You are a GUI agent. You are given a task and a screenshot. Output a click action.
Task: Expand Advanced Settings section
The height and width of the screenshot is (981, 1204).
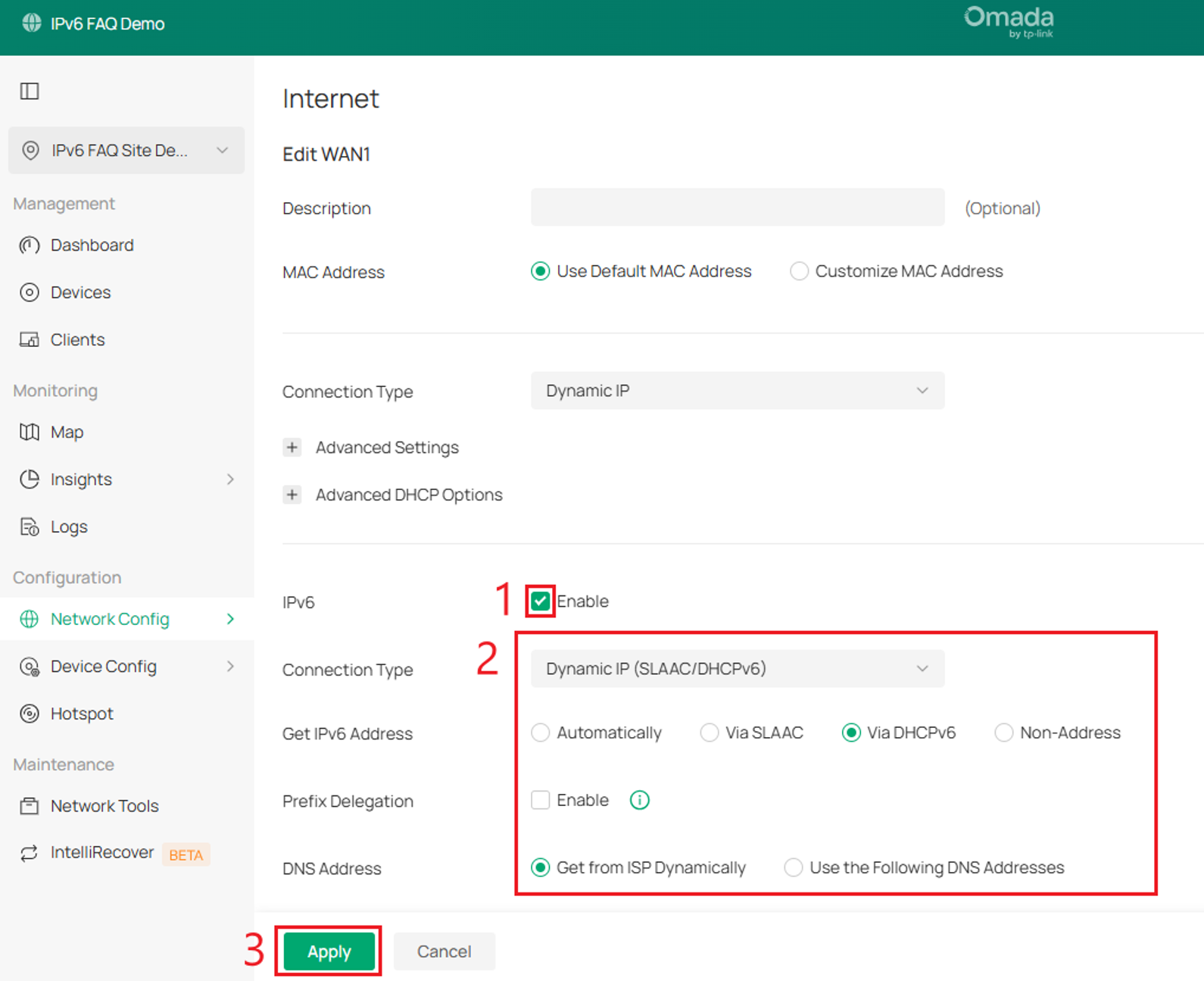(292, 447)
